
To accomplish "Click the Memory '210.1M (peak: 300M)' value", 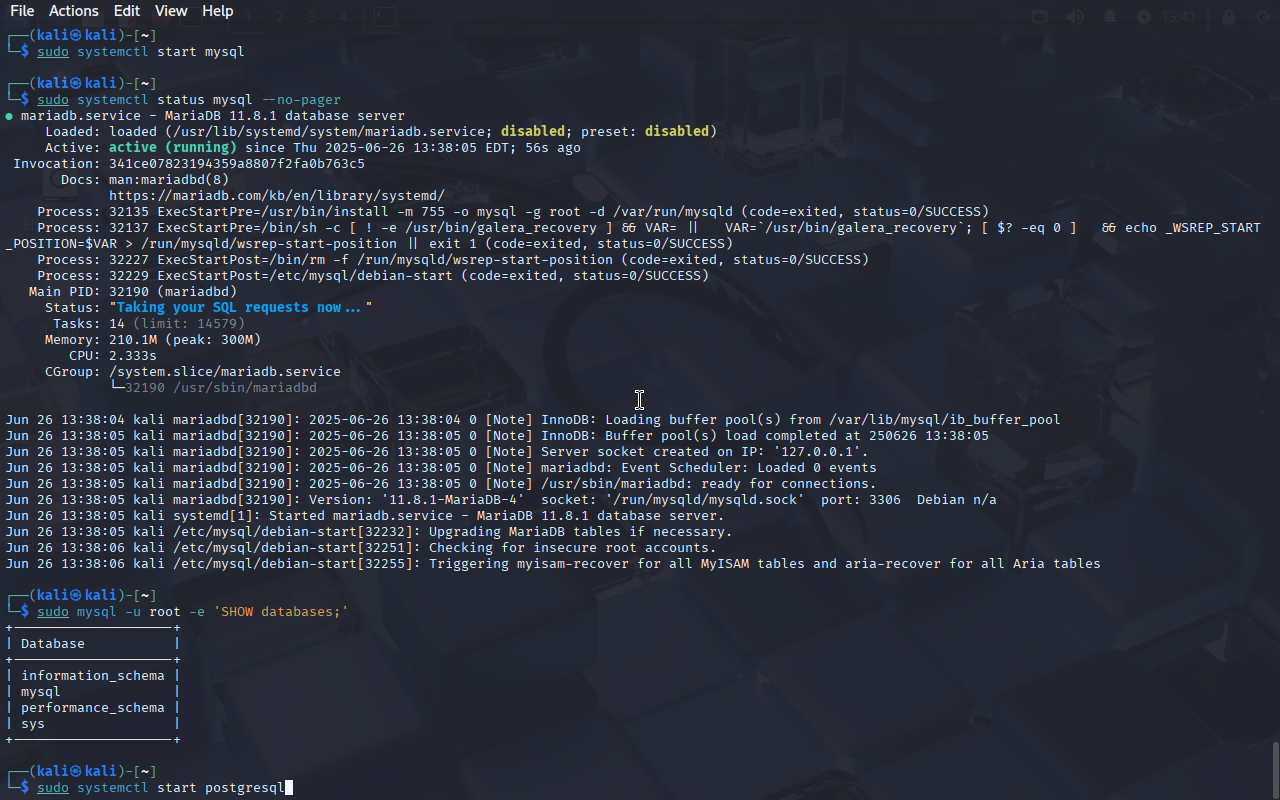I will (185, 339).
